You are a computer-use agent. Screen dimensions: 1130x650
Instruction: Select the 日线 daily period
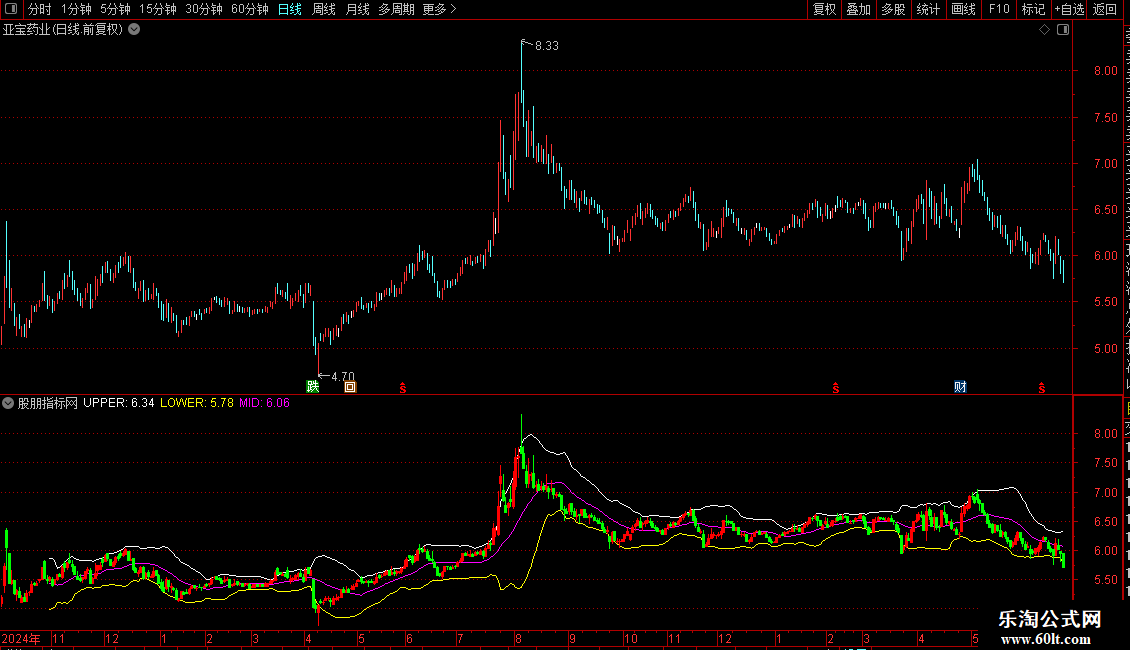click(x=290, y=9)
